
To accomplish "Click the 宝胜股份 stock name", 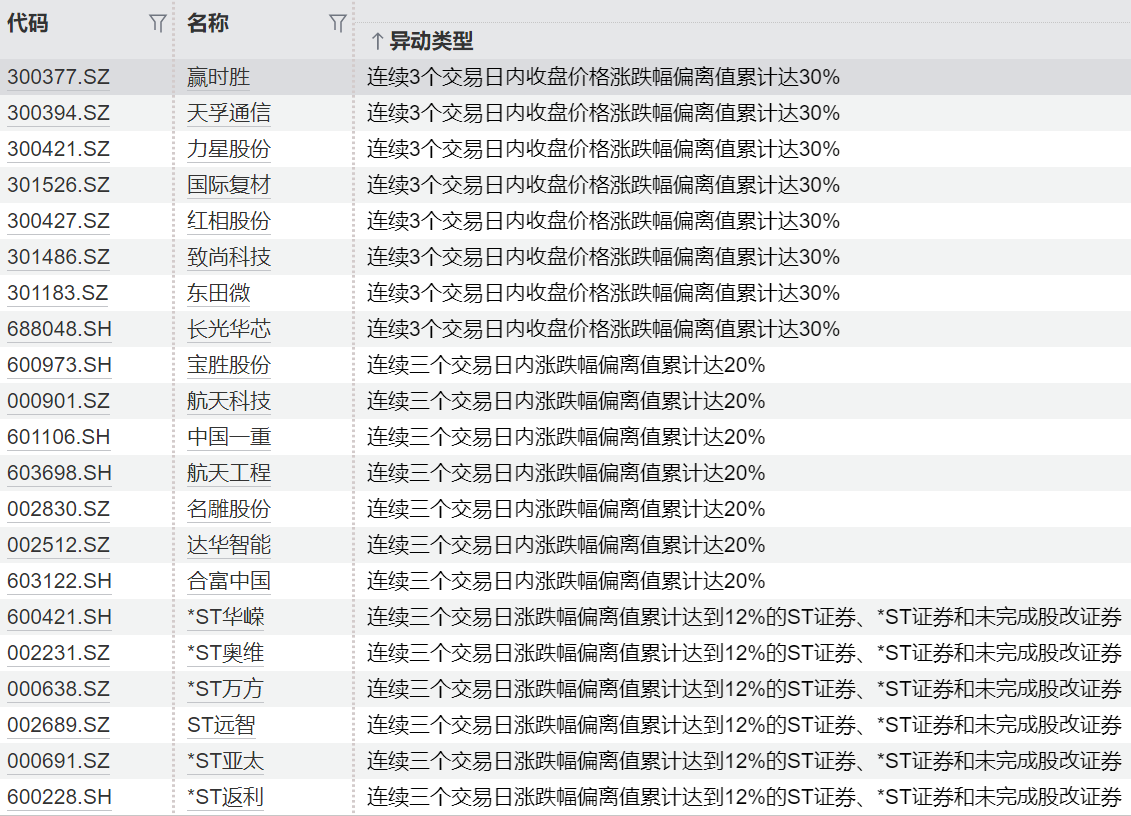I will point(228,365).
